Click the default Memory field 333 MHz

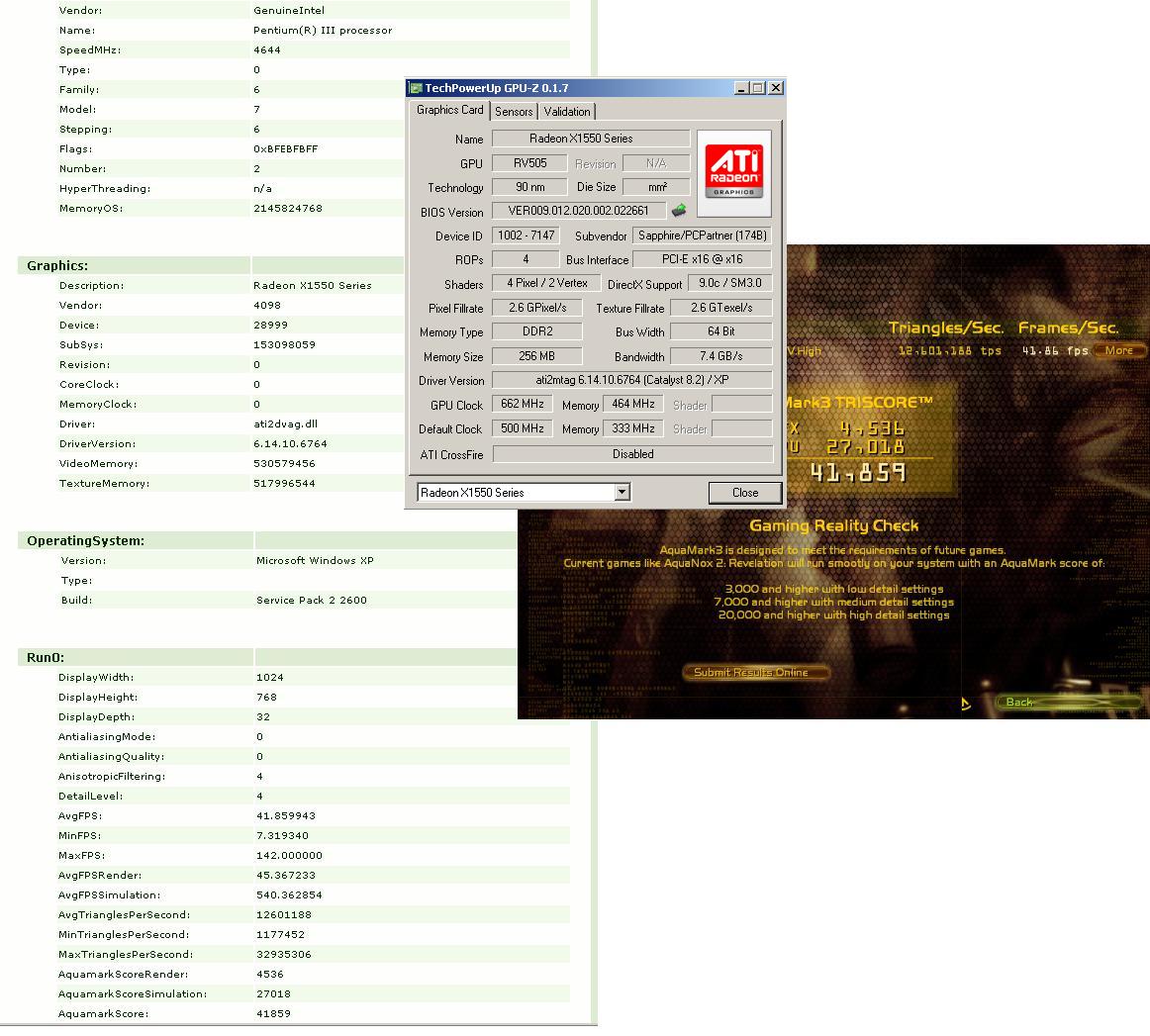pyautogui.click(x=633, y=428)
